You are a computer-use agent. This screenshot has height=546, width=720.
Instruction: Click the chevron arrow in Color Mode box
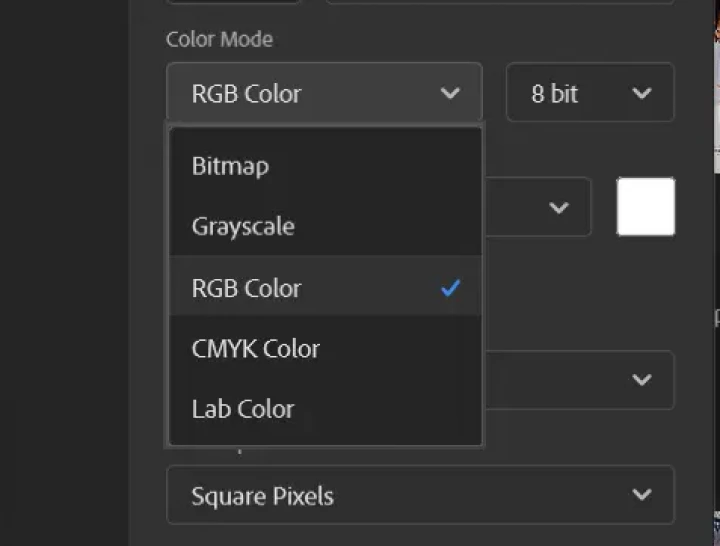450,94
